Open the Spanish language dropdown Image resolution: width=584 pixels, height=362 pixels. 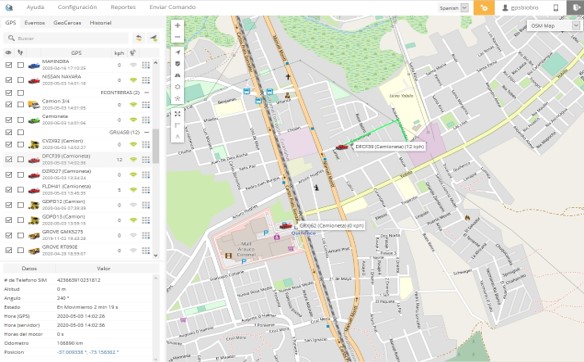coord(453,8)
